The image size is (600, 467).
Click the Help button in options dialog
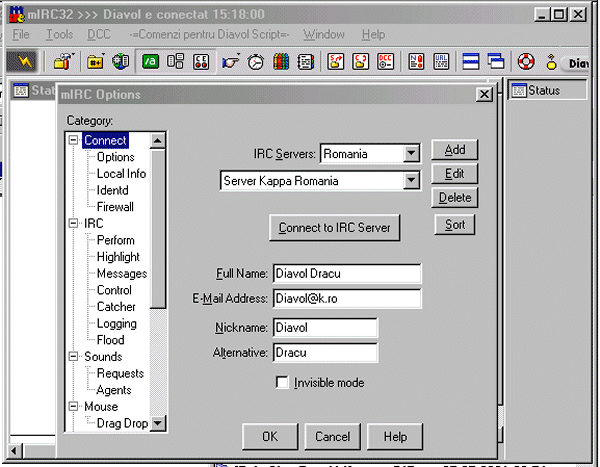click(395, 436)
